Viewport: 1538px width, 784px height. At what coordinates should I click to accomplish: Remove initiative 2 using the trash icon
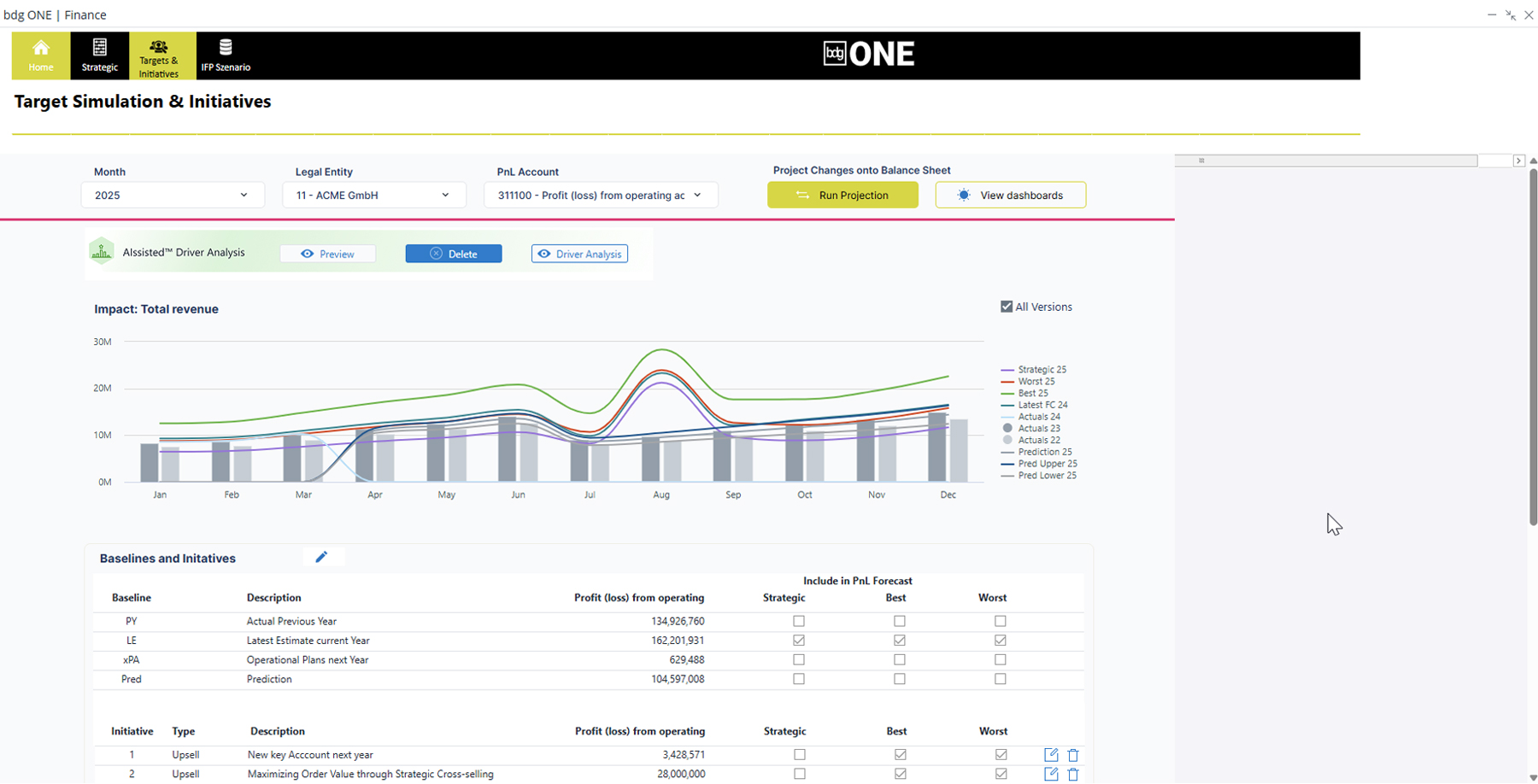pos(1073,774)
